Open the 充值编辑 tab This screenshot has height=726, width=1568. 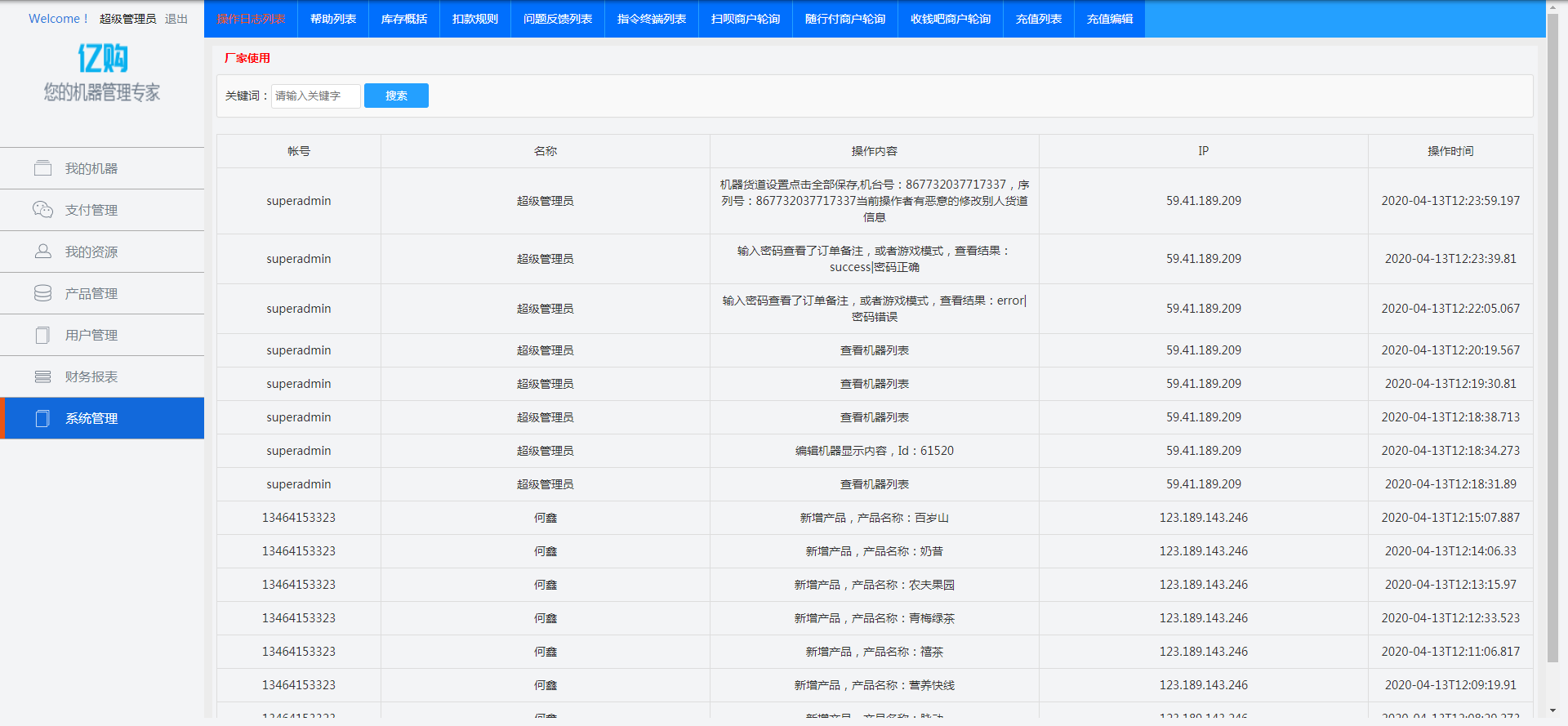coord(1110,19)
